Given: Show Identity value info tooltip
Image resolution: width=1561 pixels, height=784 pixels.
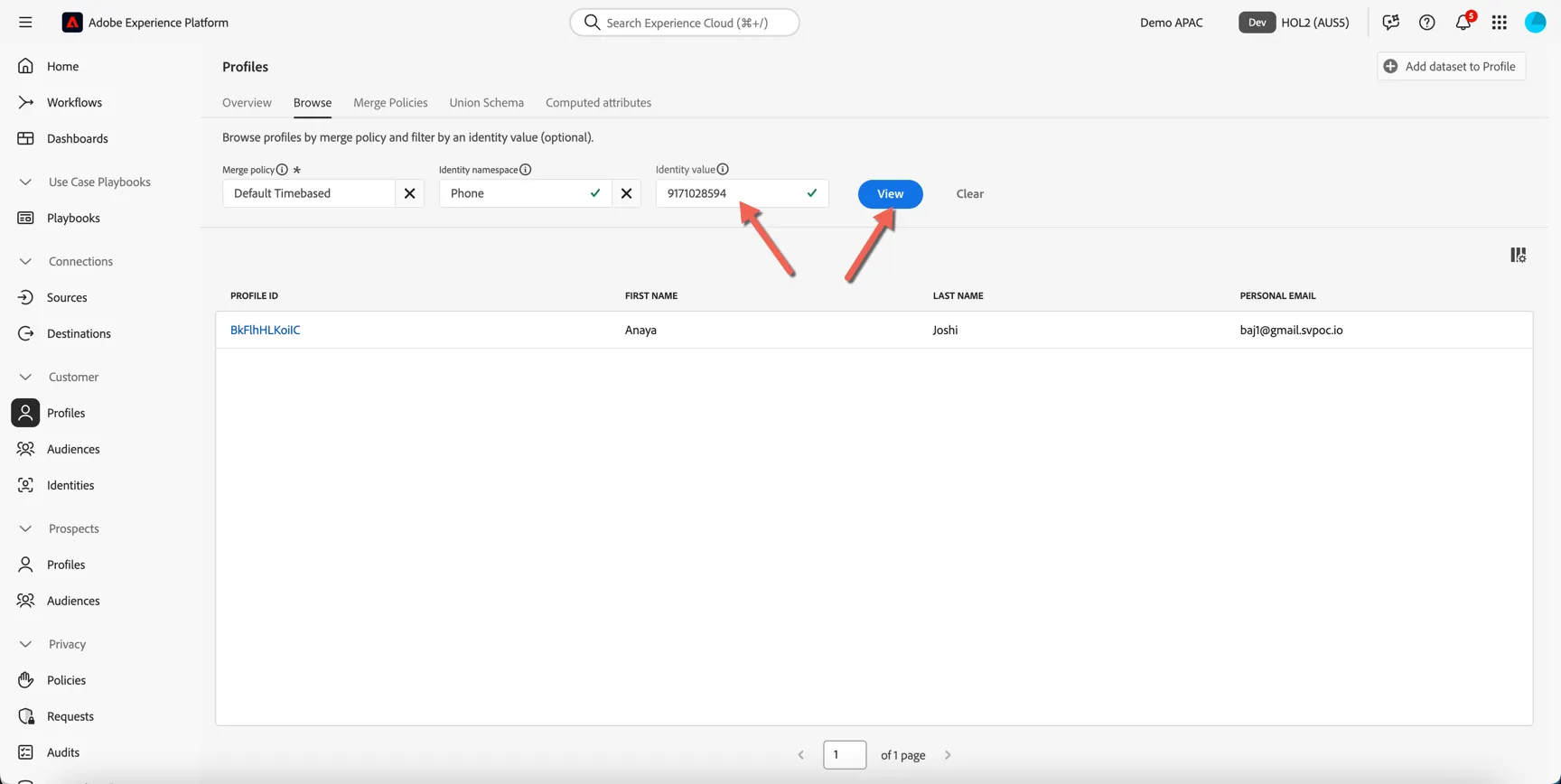Looking at the screenshot, I should (x=723, y=170).
